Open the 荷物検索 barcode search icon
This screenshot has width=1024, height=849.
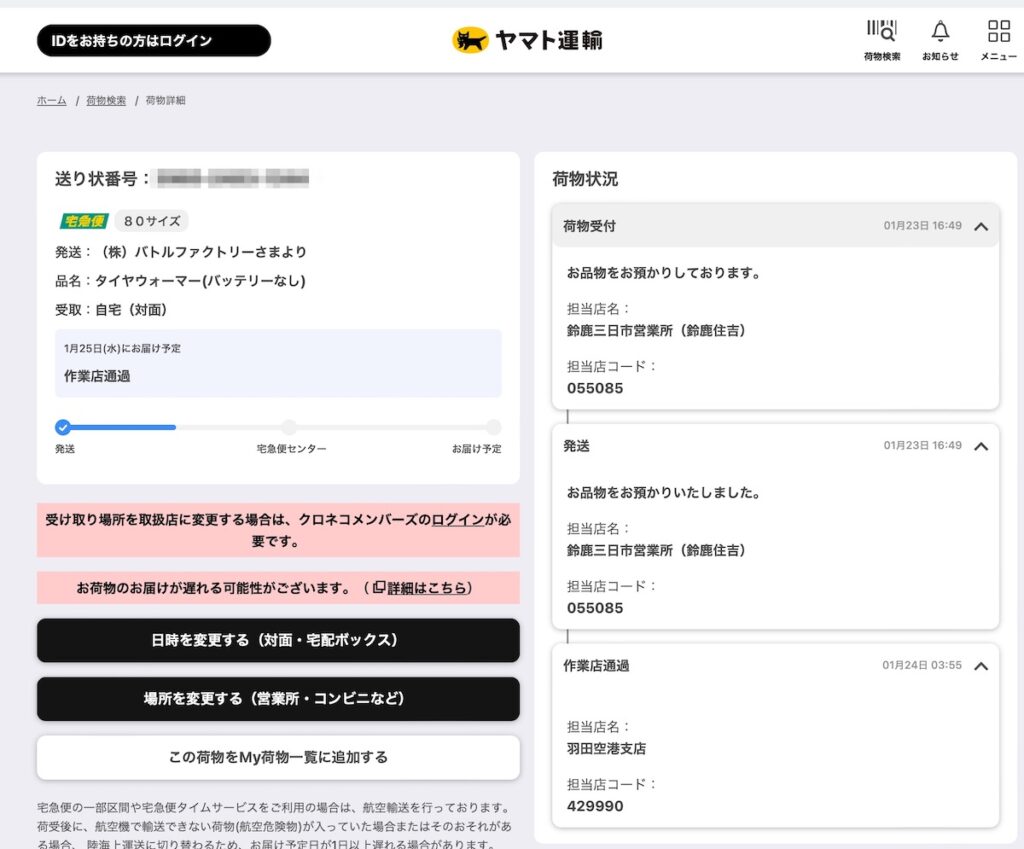[x=881, y=31]
